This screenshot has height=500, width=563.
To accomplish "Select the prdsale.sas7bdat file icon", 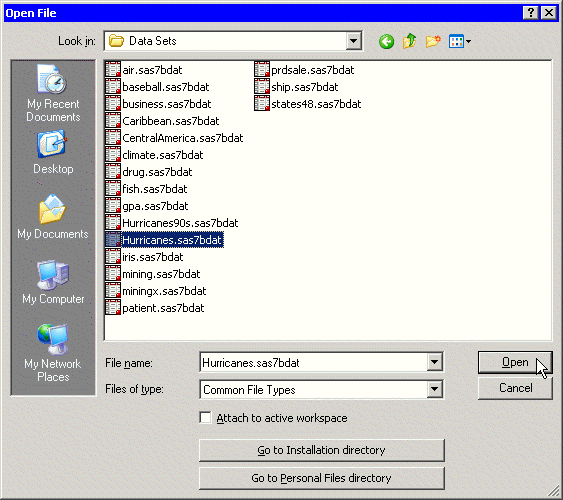I will tap(262, 69).
